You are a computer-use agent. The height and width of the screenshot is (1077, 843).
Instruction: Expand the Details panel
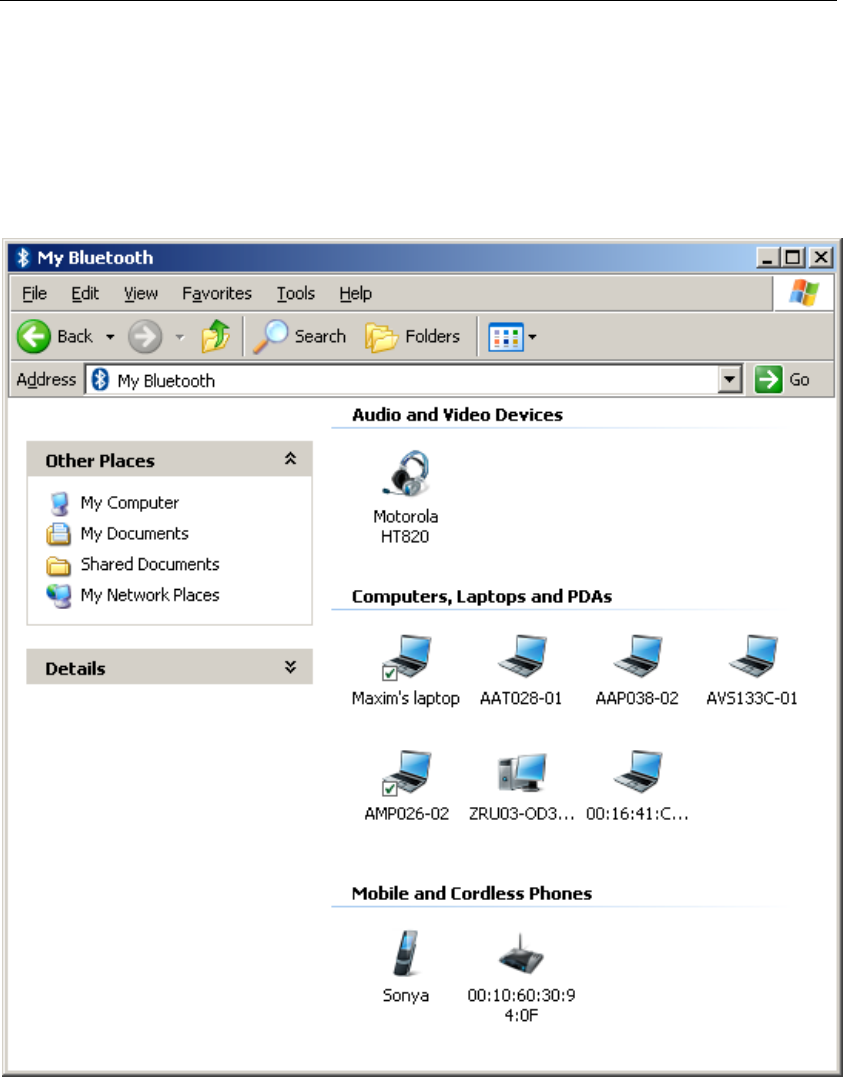(291, 667)
